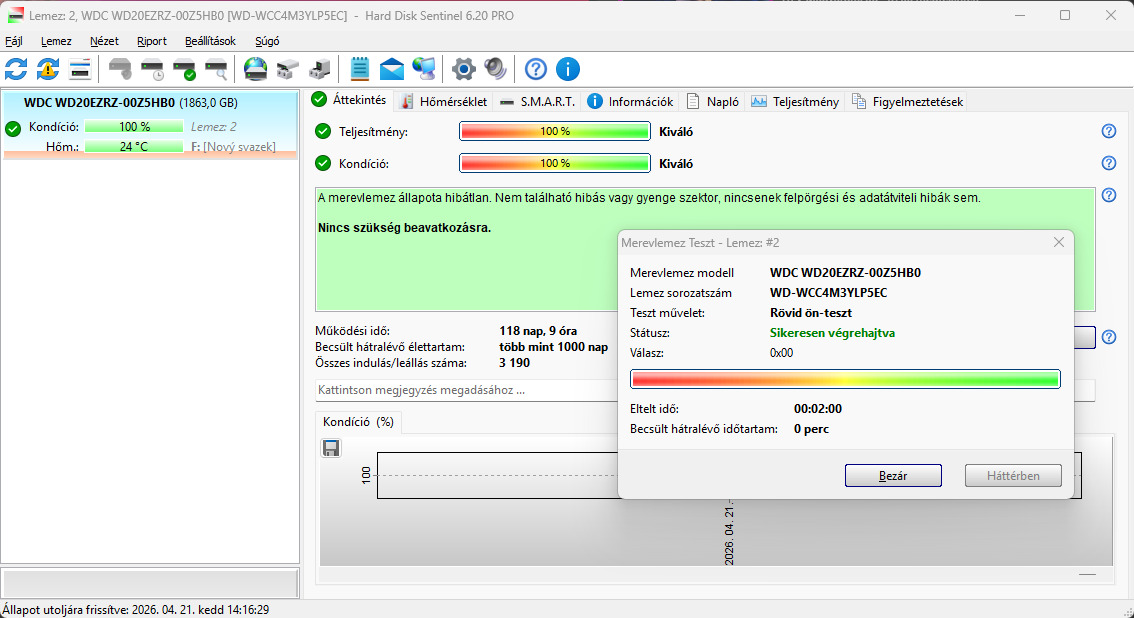Click the globe over disk icon
Viewport: 1134px width, 618px height.
[x=255, y=69]
